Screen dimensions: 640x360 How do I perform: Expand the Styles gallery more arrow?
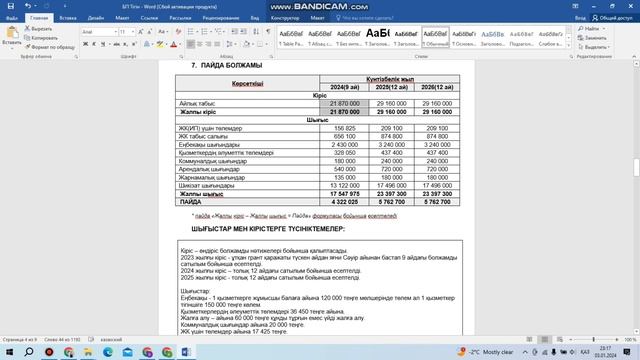[569, 45]
